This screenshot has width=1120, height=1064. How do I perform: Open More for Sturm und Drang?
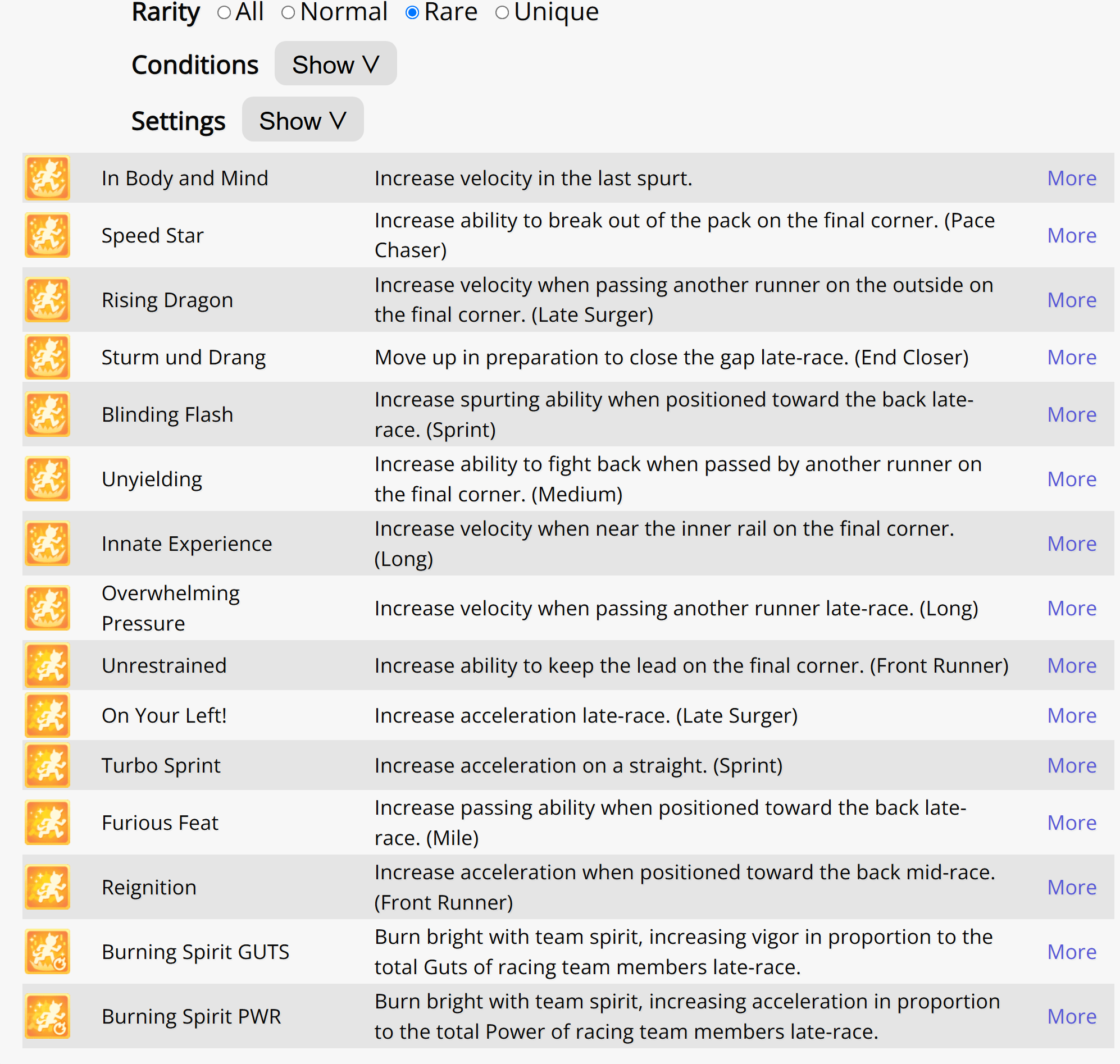pos(1072,357)
